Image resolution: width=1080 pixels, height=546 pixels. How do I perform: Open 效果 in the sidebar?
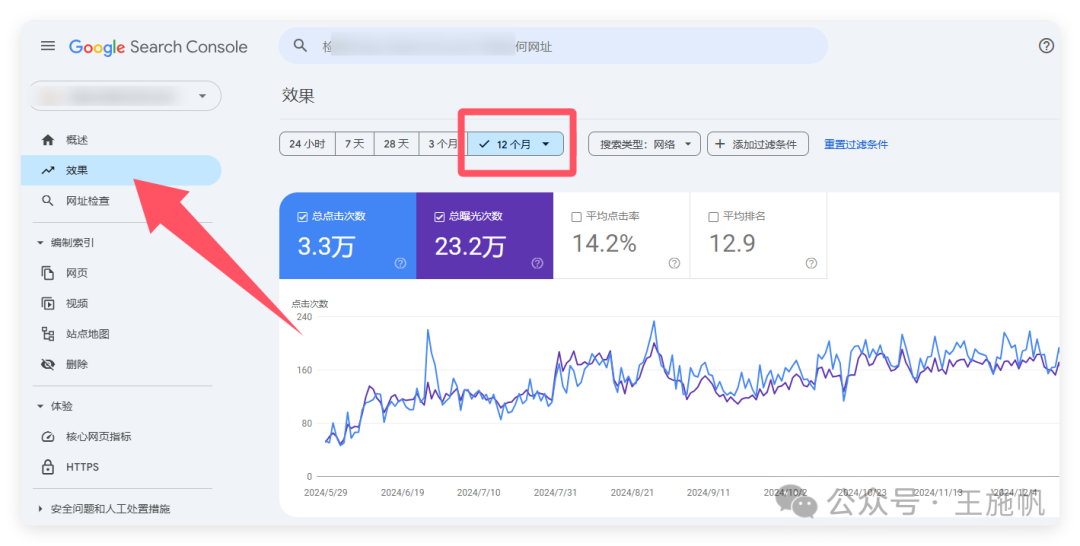point(121,170)
